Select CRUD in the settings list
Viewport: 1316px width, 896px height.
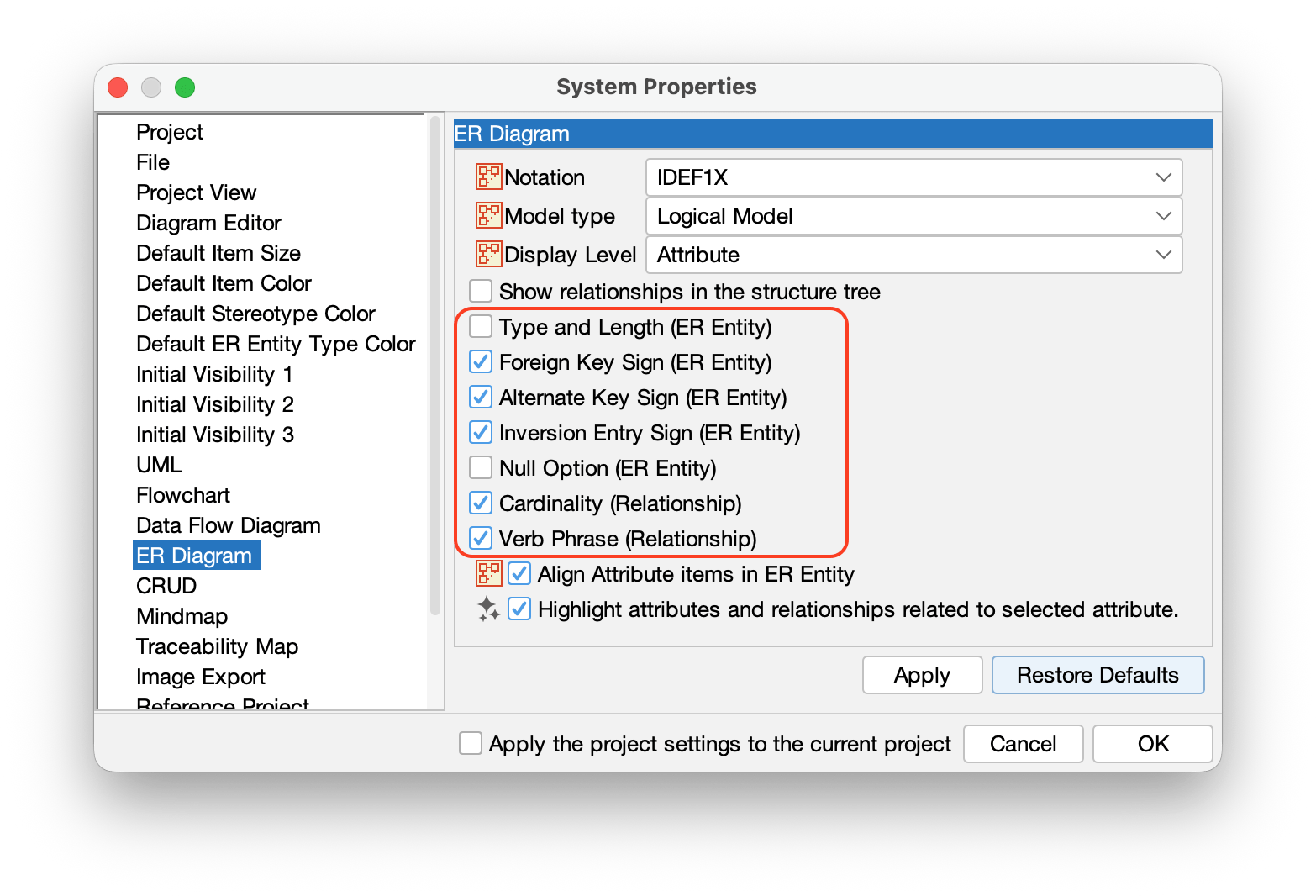pos(166,585)
